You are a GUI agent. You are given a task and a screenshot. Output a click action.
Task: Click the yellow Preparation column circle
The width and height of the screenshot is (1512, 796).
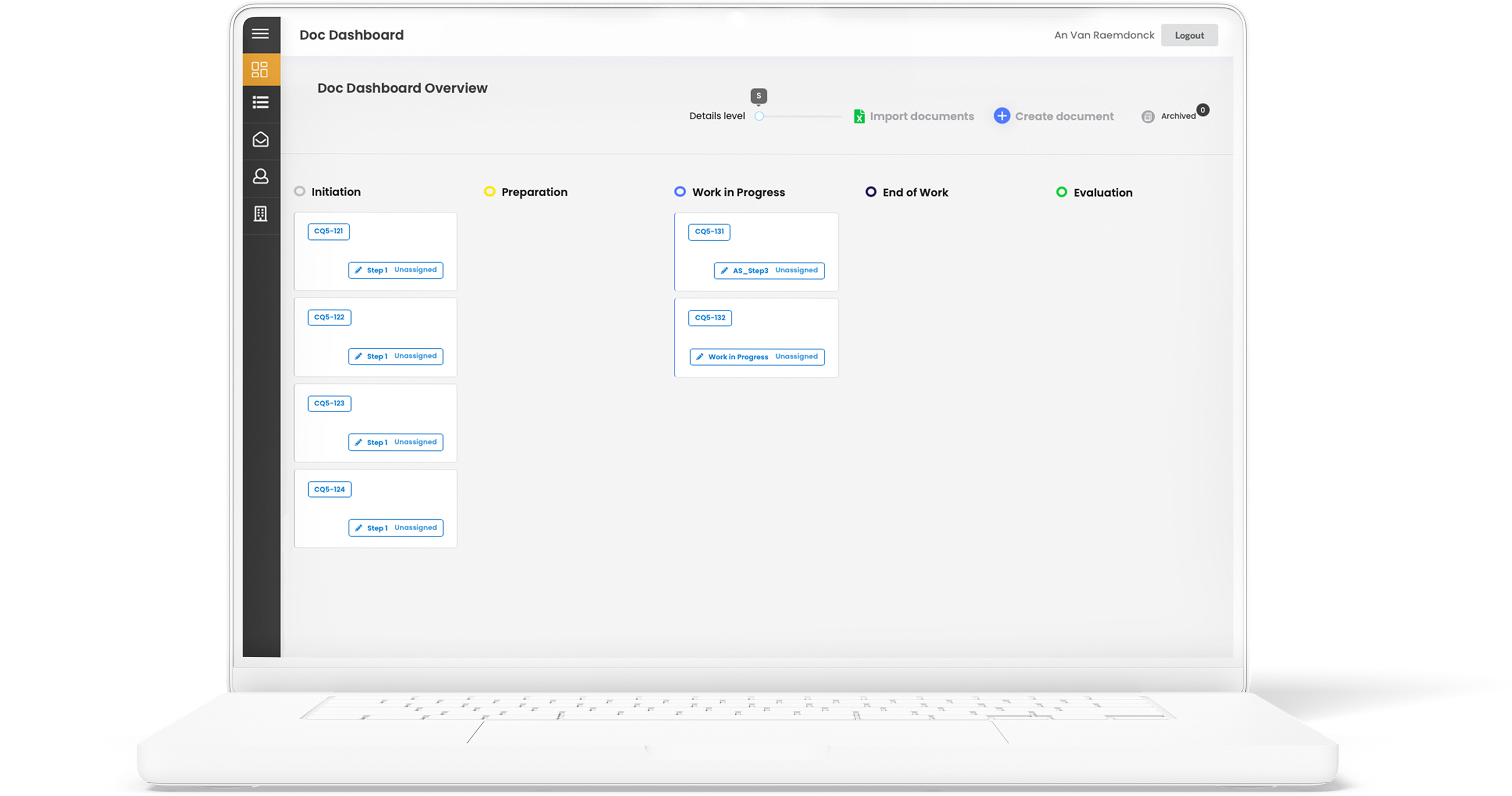[x=489, y=191]
